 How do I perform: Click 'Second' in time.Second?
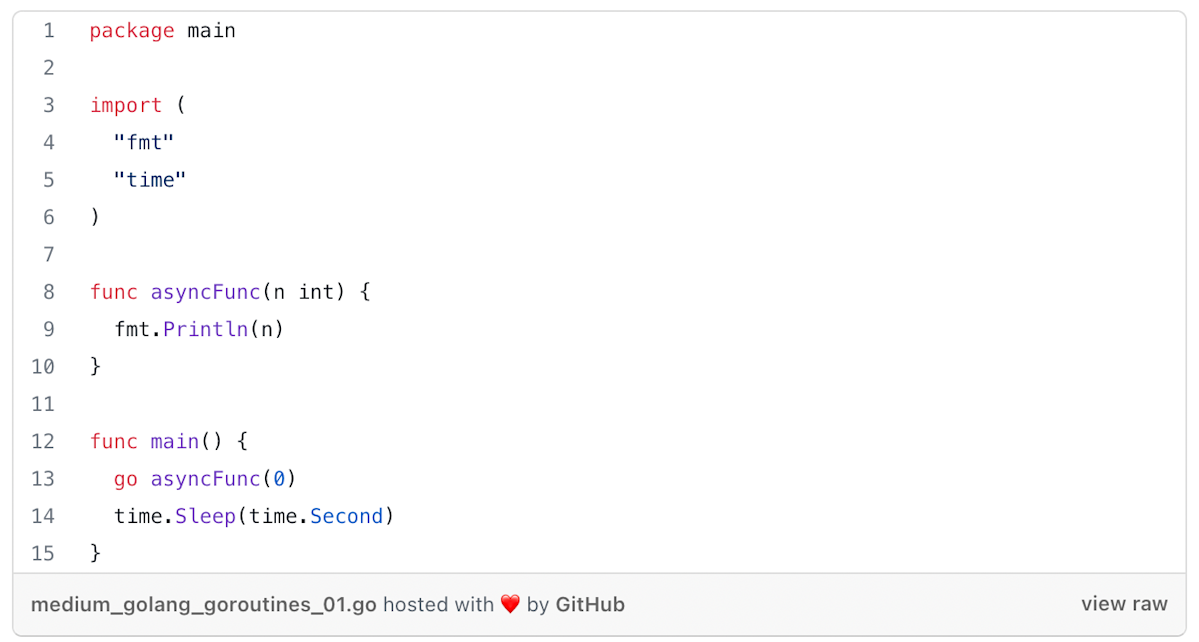click(346, 516)
